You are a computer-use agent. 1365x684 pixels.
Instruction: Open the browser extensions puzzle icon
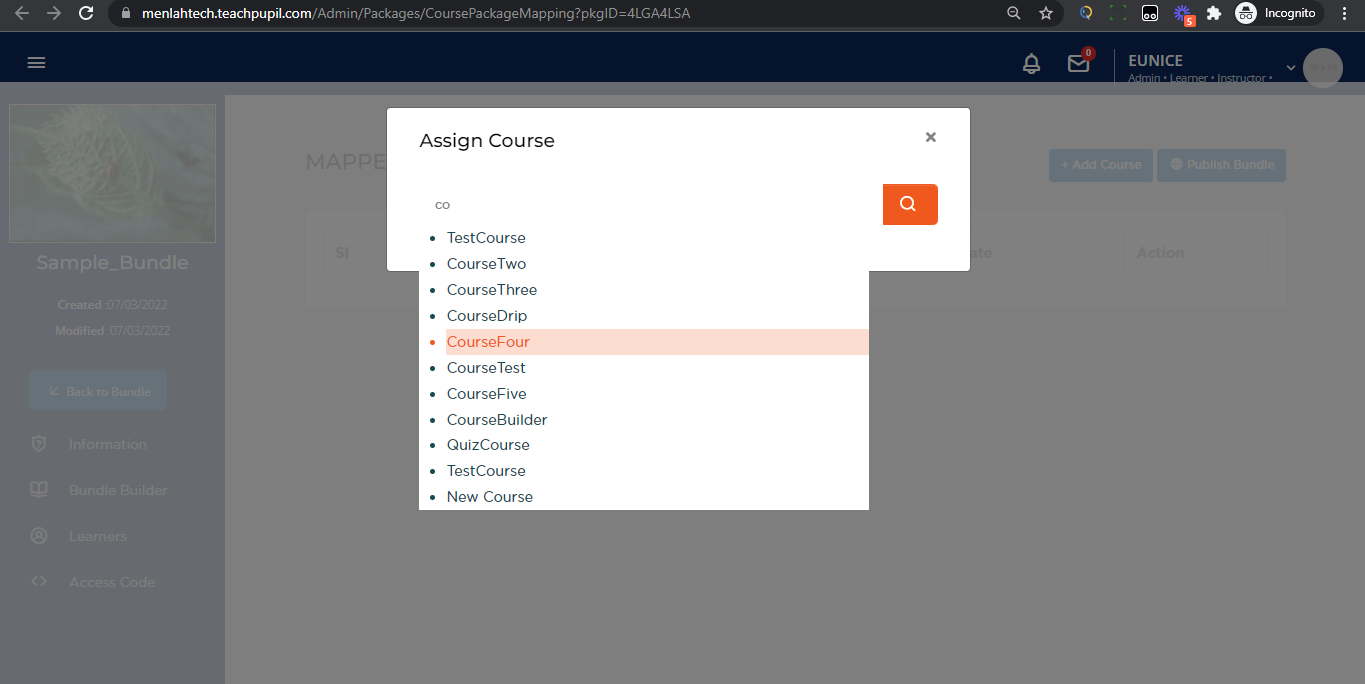click(1214, 13)
